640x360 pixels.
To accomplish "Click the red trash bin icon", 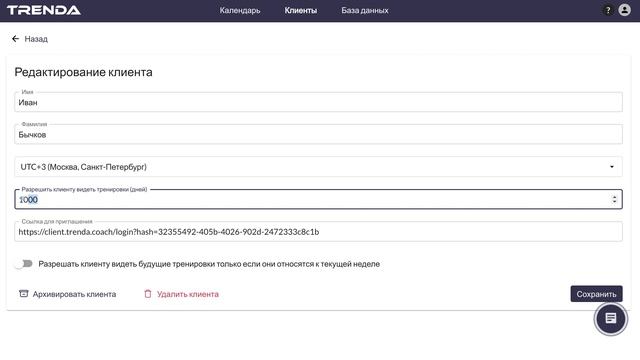I will pos(148,294).
